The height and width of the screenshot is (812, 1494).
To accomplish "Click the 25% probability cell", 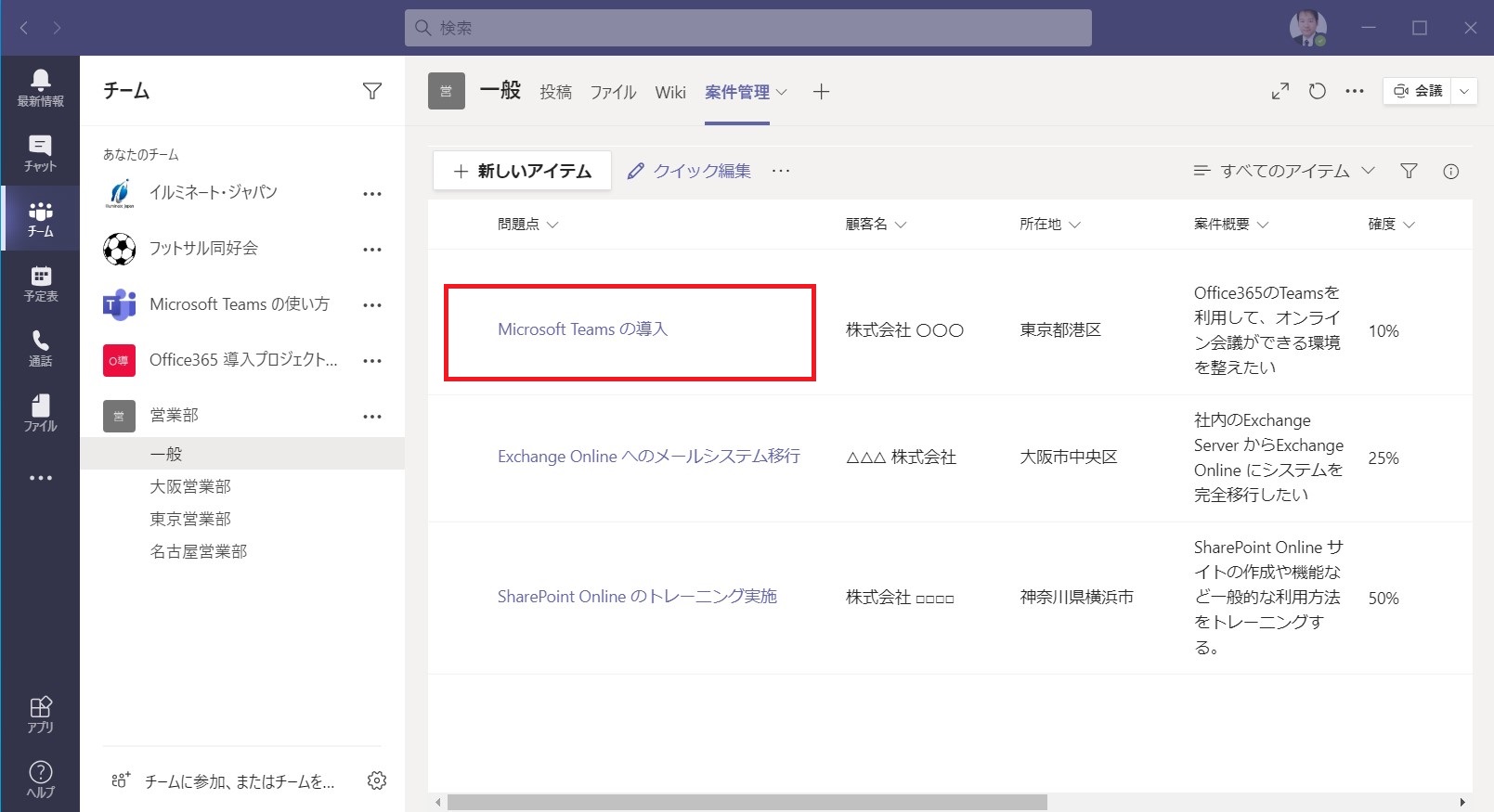I will click(x=1384, y=458).
